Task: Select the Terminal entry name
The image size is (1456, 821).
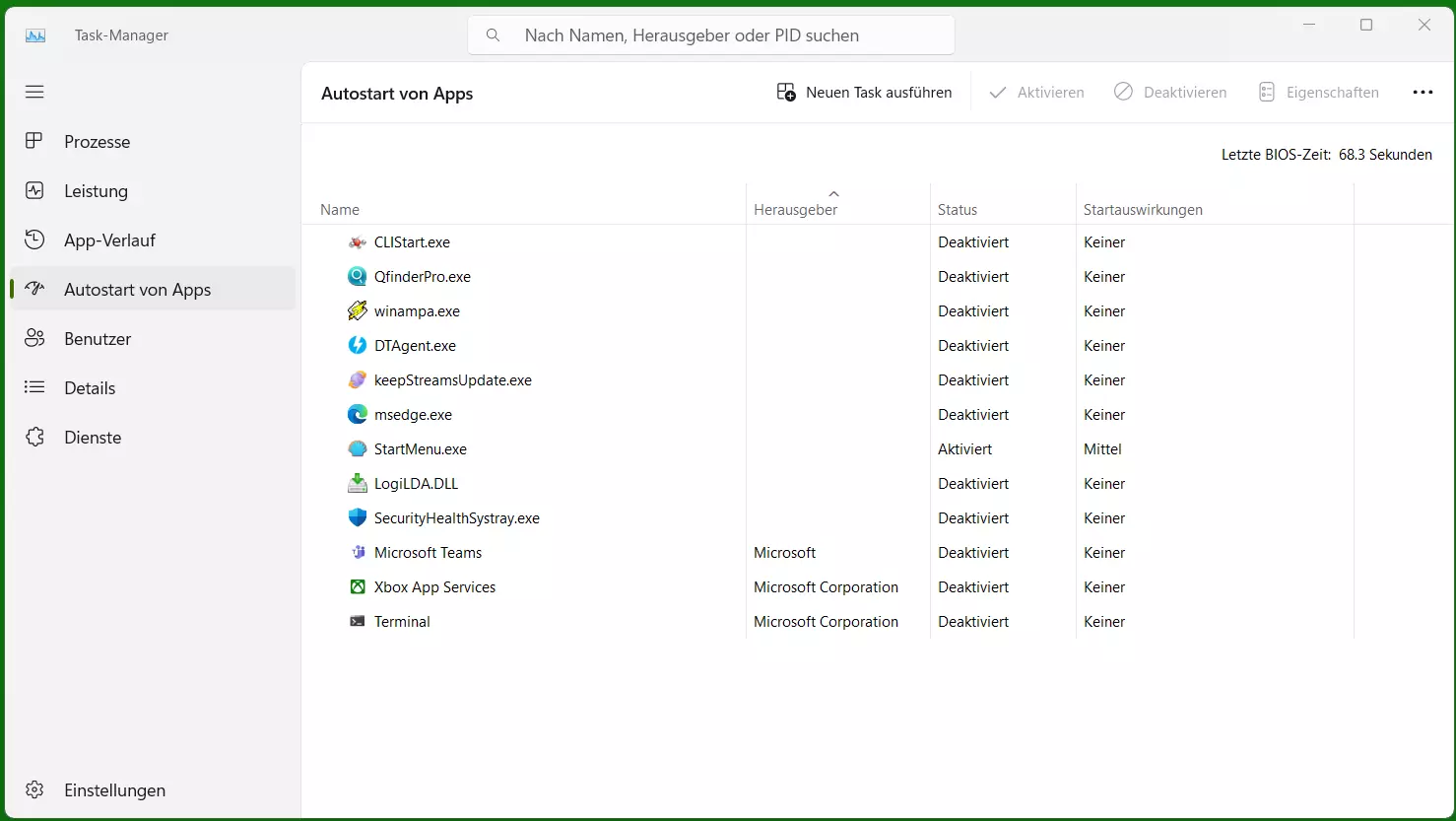Action: click(402, 621)
